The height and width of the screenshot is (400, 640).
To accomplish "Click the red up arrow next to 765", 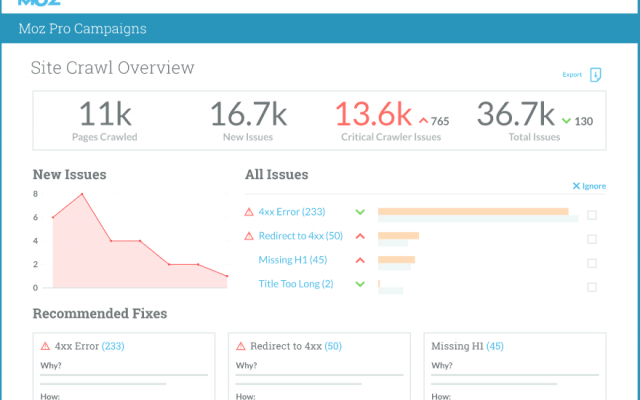I will coord(424,121).
